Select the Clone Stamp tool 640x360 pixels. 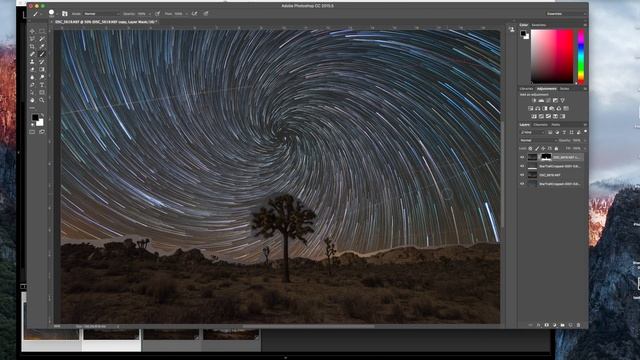tap(32, 62)
